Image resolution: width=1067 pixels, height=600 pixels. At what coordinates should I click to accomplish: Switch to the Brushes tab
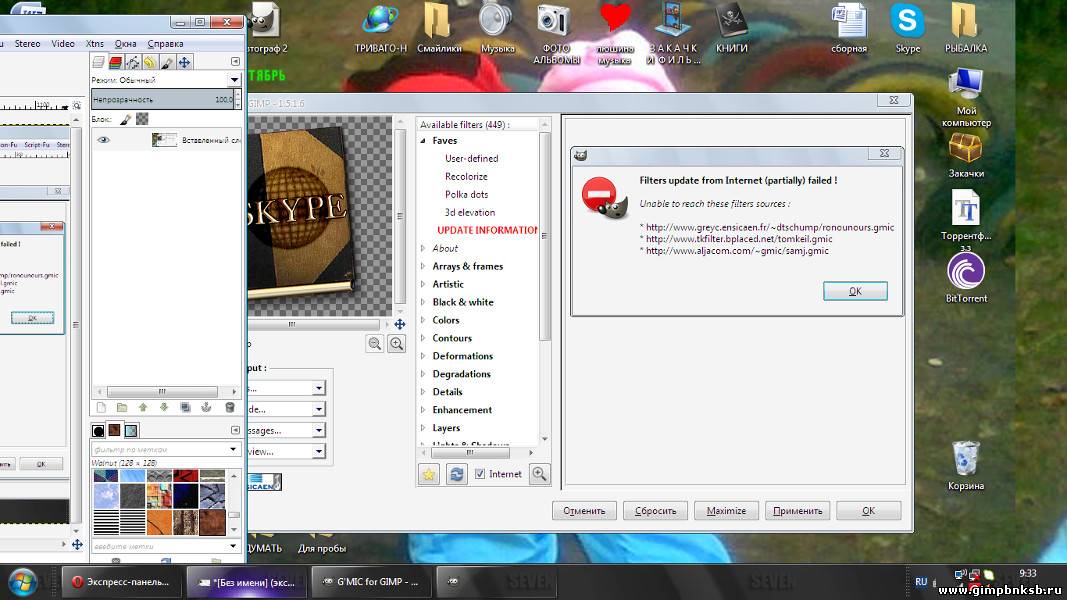pyautogui.click(x=98, y=431)
